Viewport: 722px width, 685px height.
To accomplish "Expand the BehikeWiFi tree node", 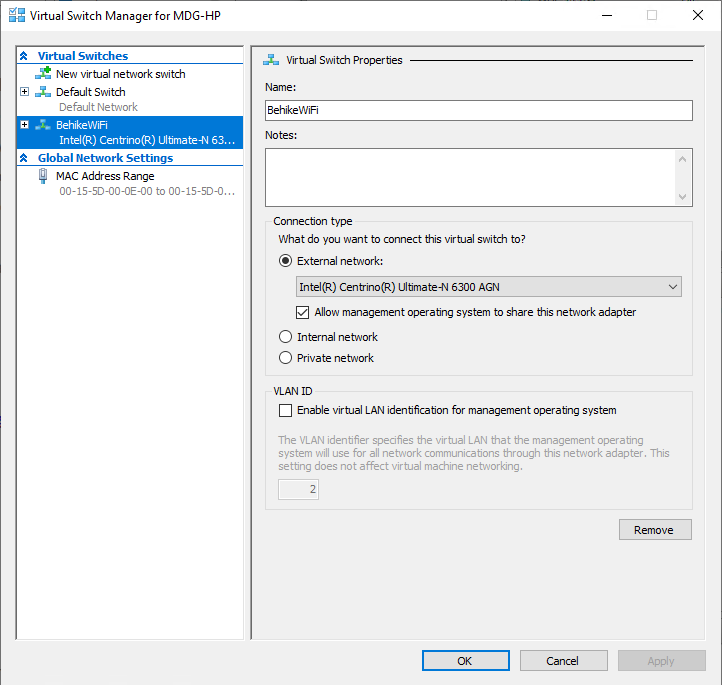I will pos(24,125).
